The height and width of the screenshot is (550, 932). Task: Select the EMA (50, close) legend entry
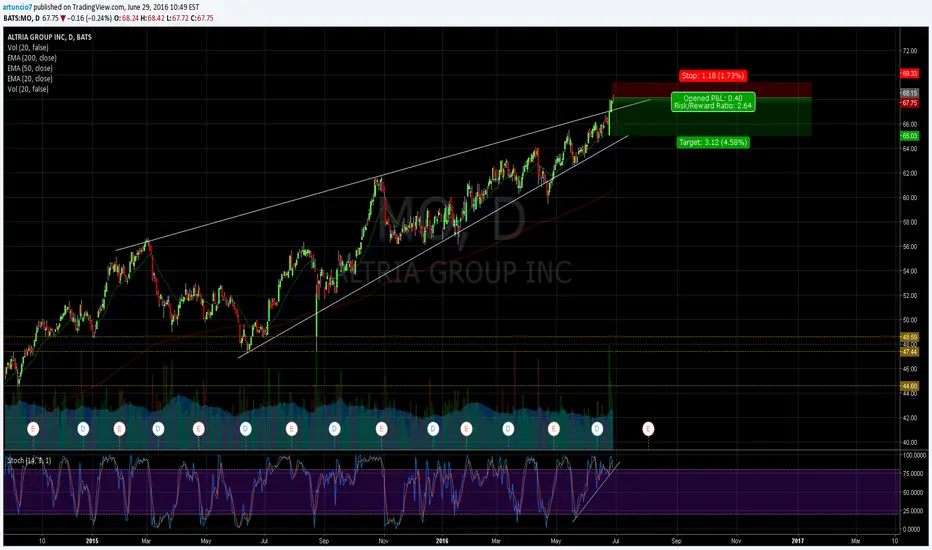coord(30,68)
